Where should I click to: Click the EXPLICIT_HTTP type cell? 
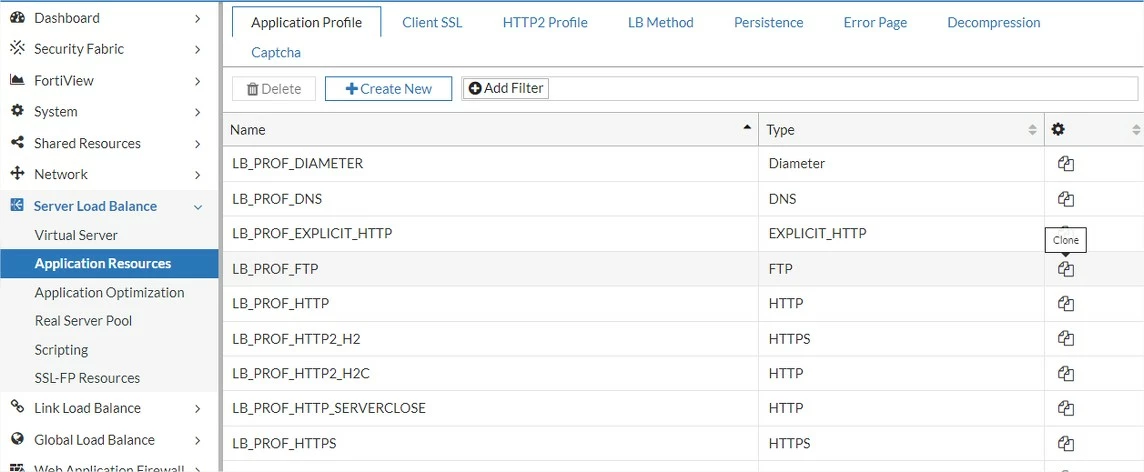point(901,234)
